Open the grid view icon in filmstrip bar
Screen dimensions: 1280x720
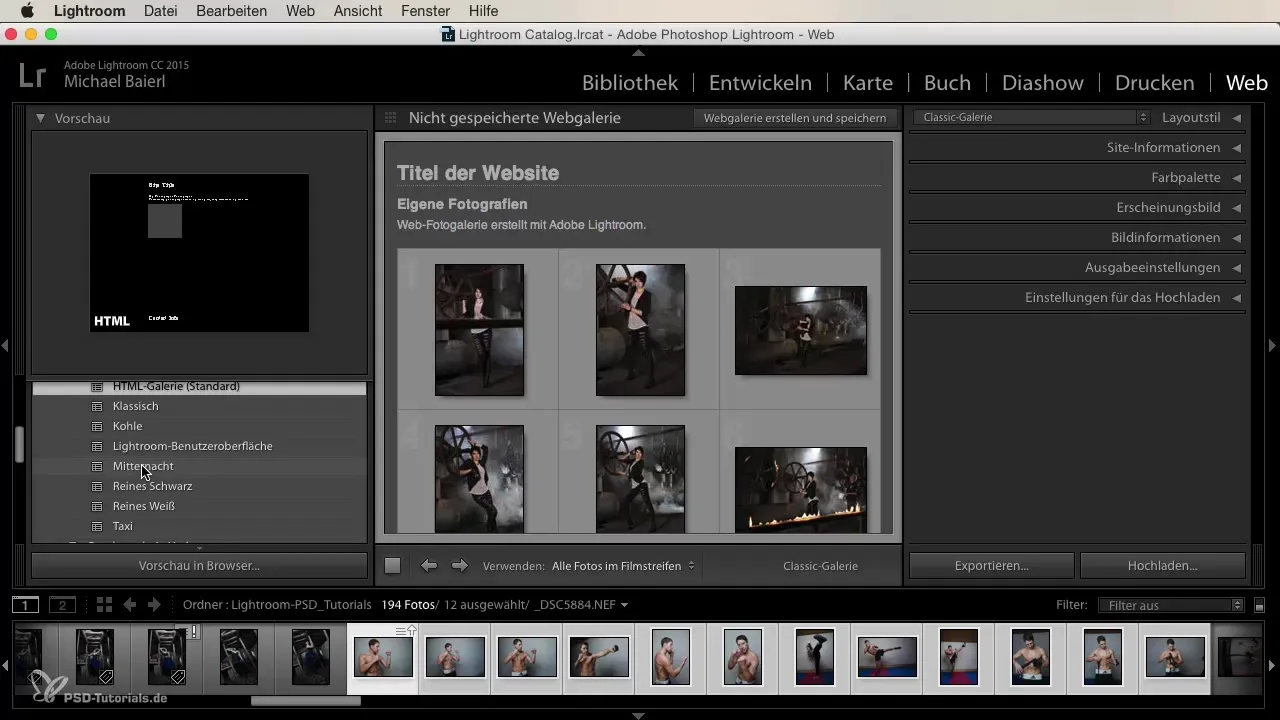104,605
